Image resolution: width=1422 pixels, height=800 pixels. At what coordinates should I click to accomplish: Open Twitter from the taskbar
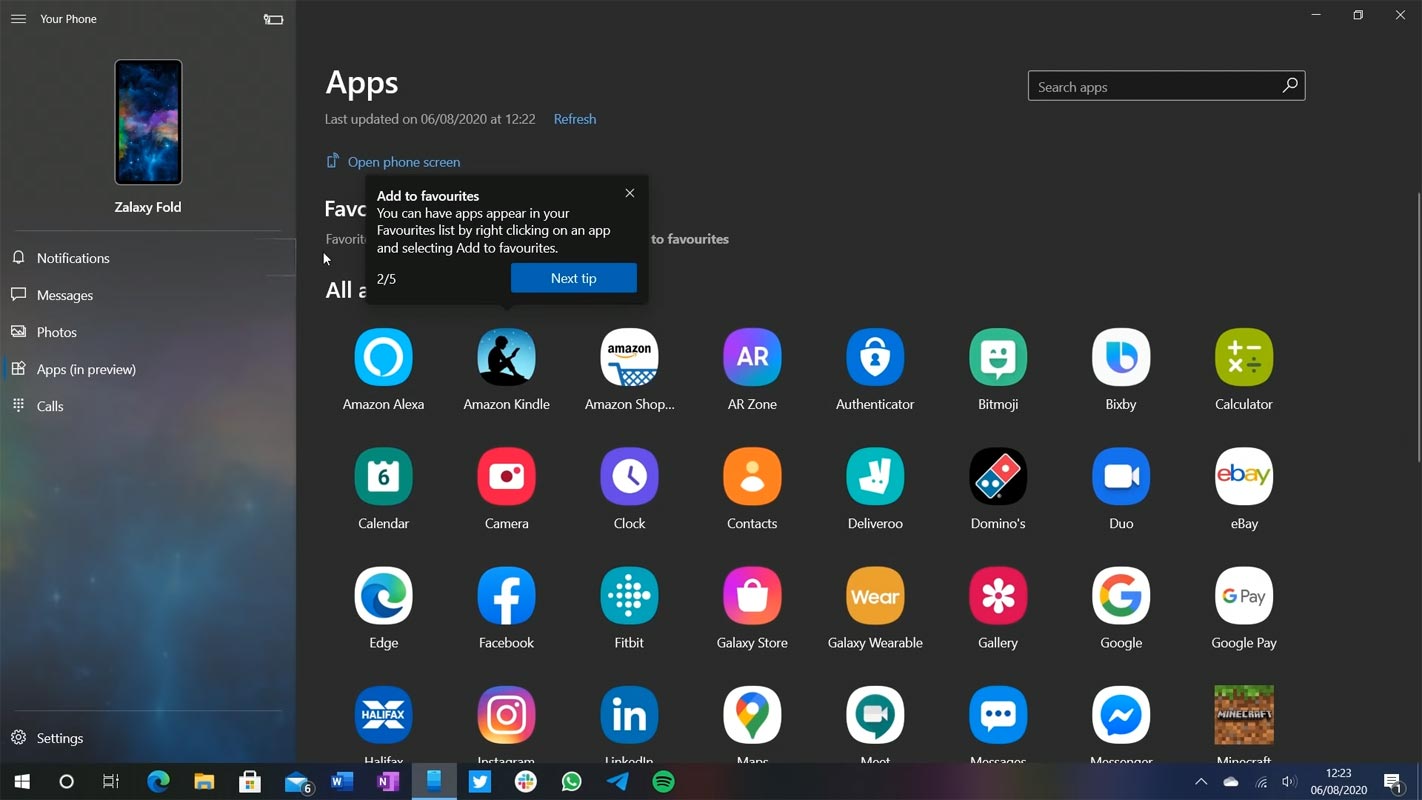pos(480,782)
